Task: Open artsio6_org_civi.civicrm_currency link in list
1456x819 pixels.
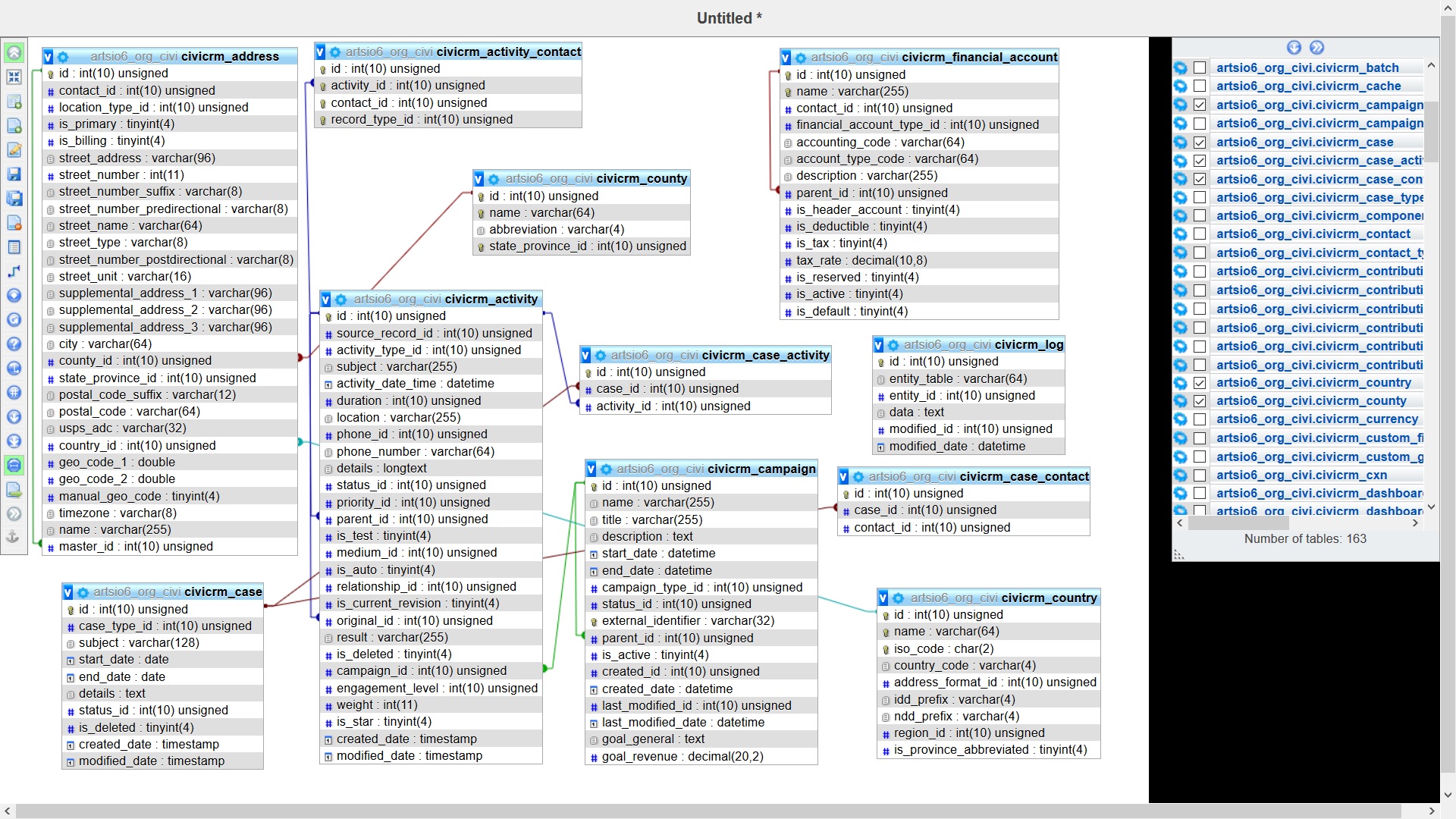Action: coord(1317,419)
